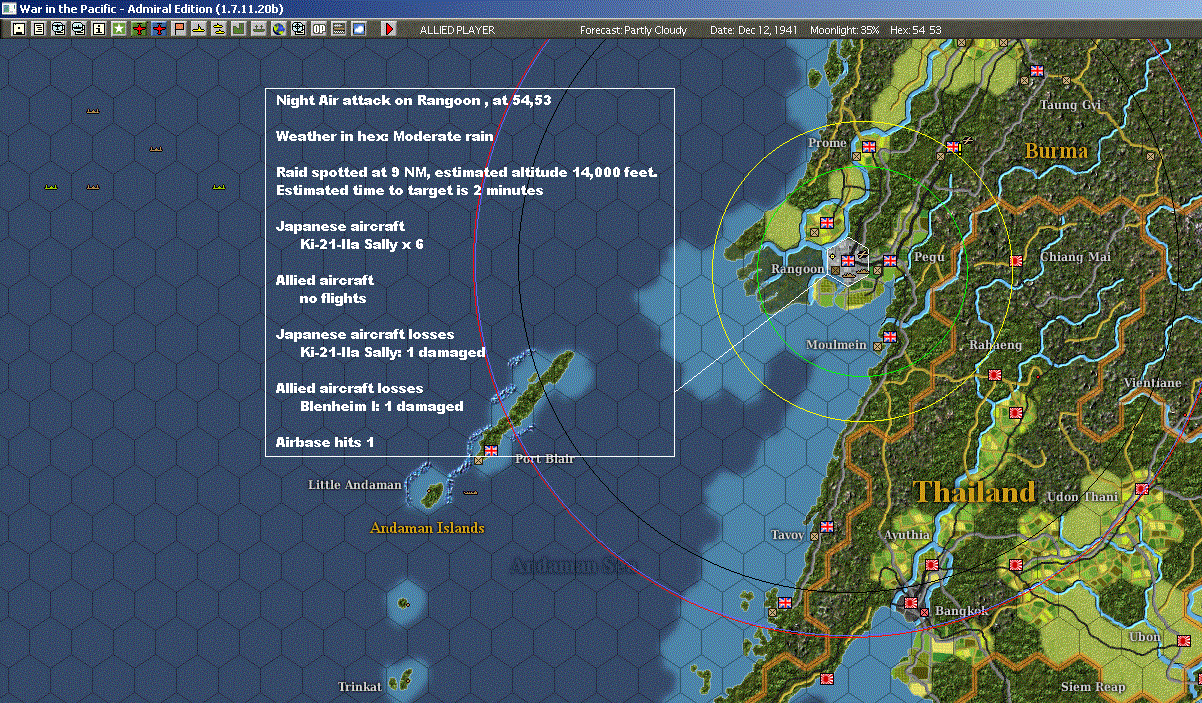Click the globe monitor icon left of the info icon
This screenshot has height=703, width=1202.
coord(78,29)
